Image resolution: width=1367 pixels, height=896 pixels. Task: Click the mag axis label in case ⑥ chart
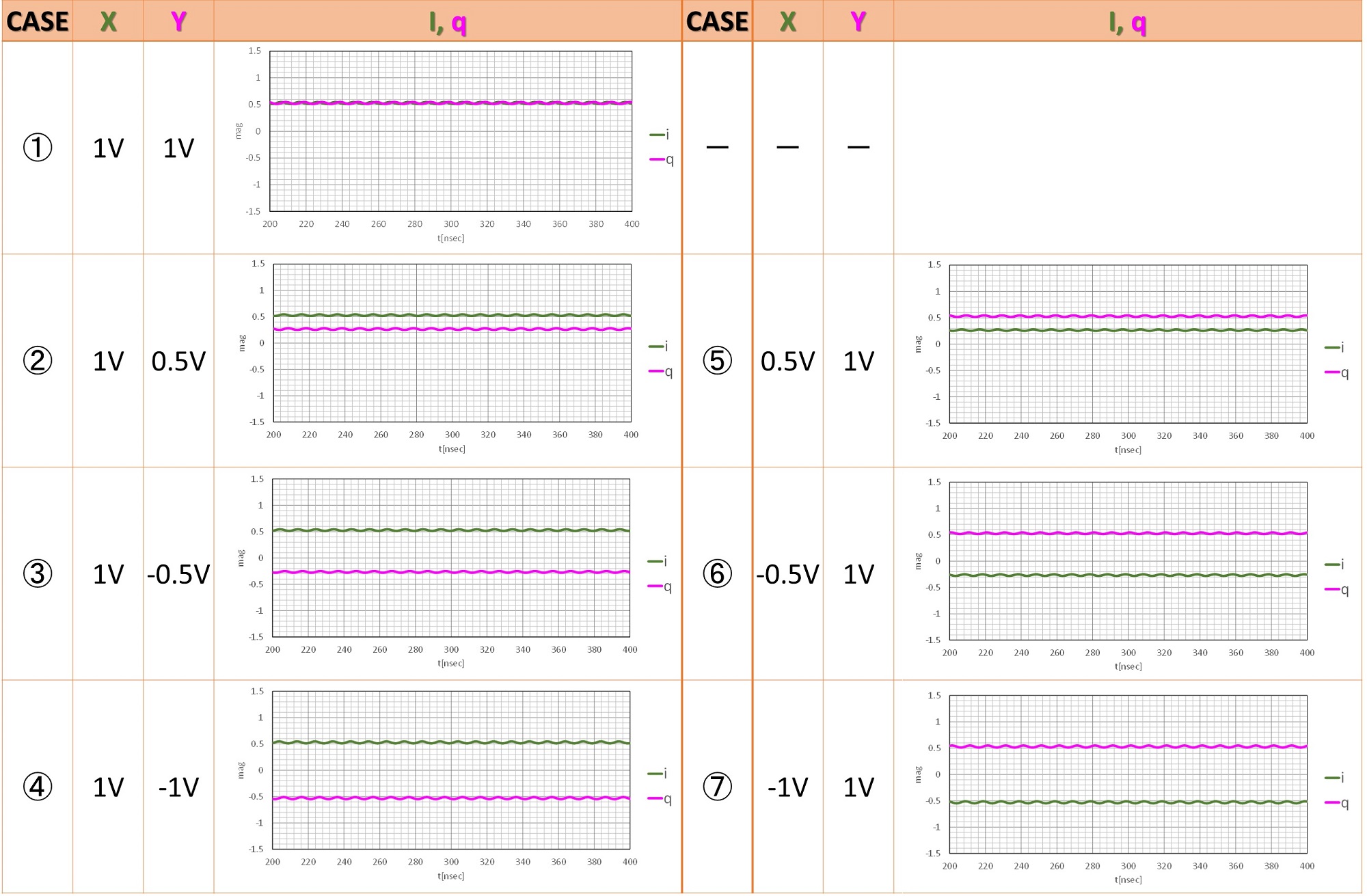(918, 561)
